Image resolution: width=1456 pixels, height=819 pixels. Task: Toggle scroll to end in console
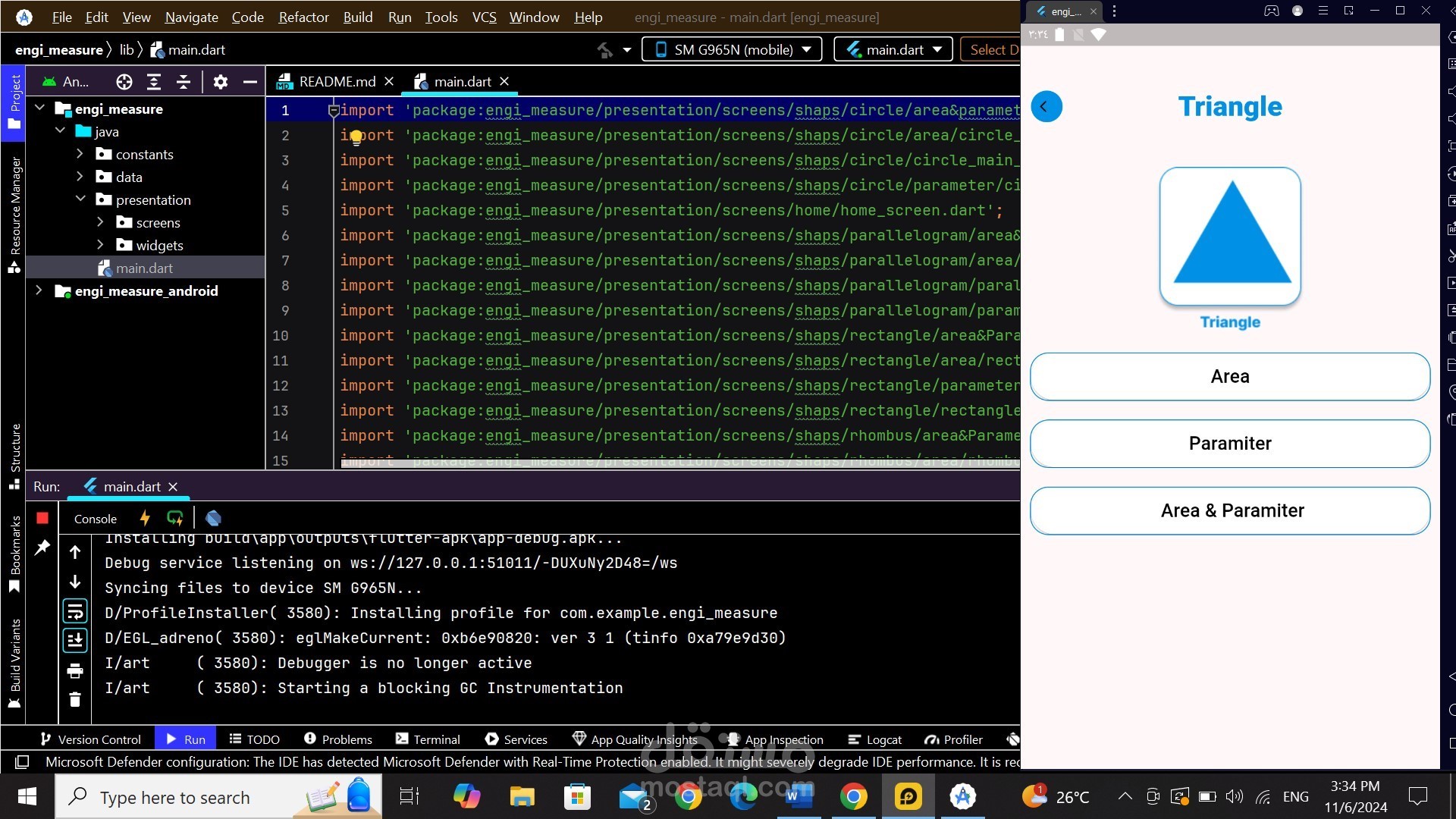click(x=75, y=640)
